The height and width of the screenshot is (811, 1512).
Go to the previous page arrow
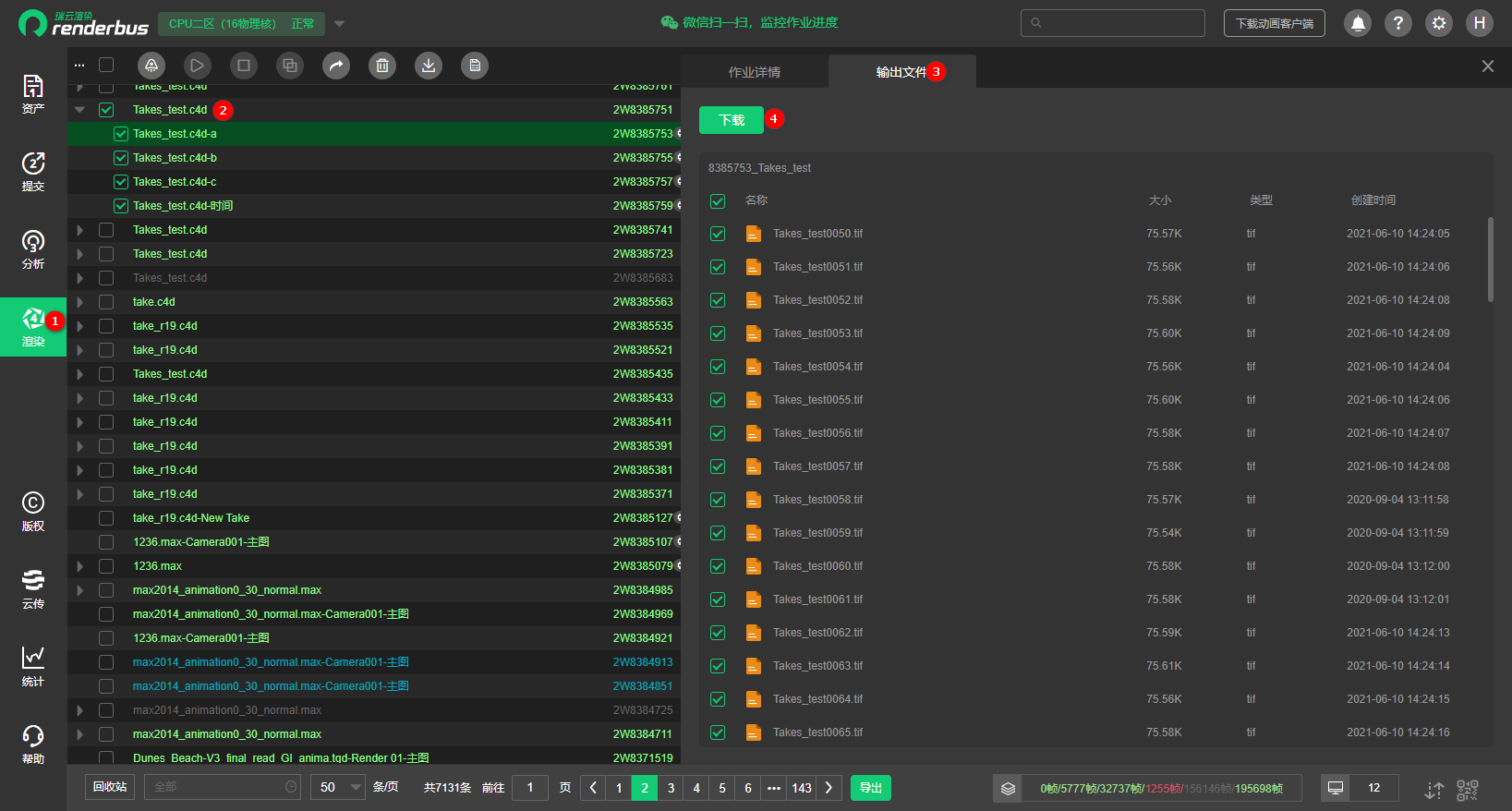click(x=593, y=788)
